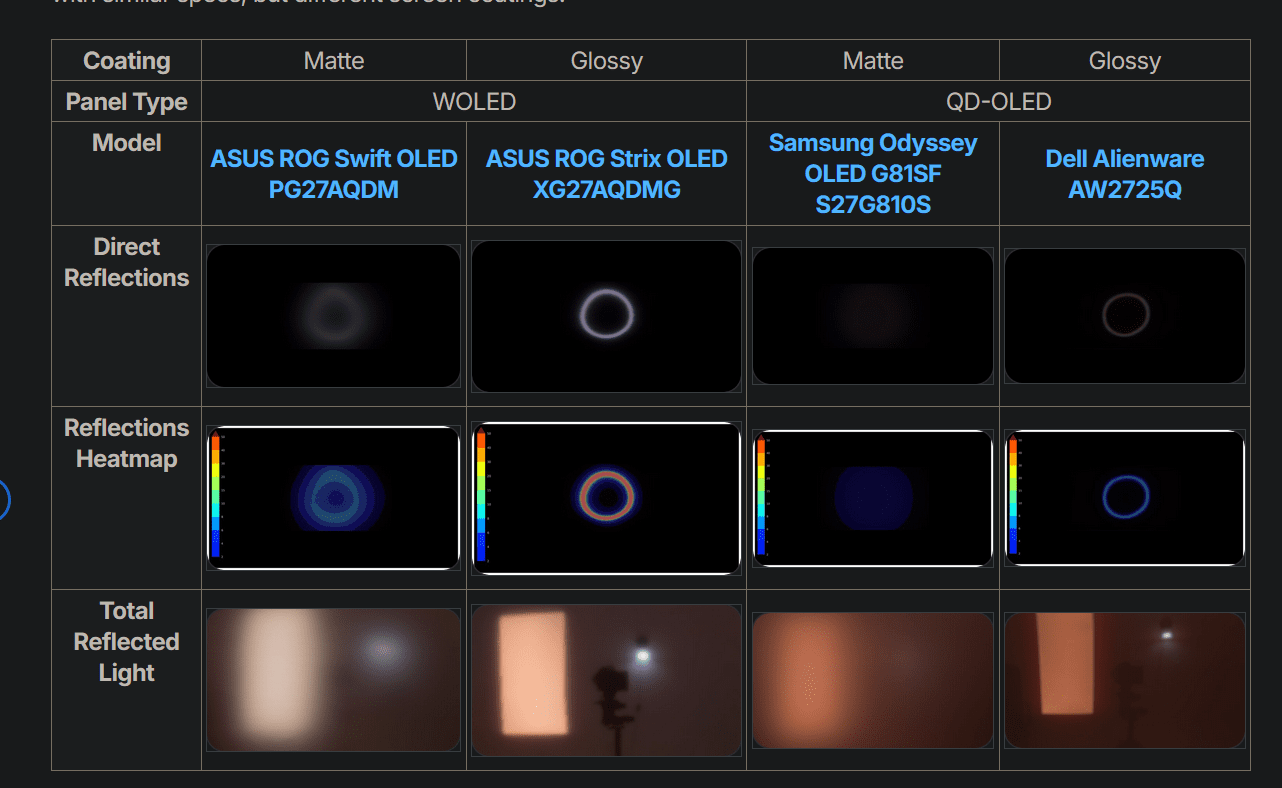Image resolution: width=1282 pixels, height=788 pixels.
Task: Click the Glossy cell above QD-OLED
Action: click(1125, 60)
